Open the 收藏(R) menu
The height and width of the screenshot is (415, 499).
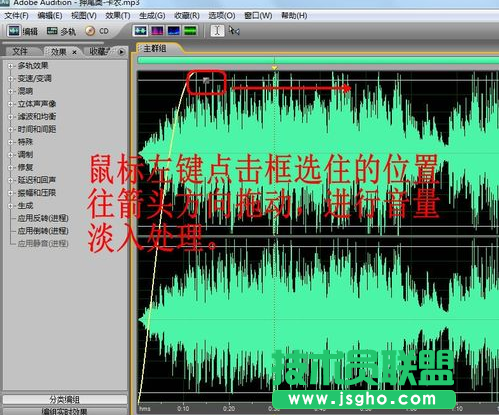click(x=187, y=16)
